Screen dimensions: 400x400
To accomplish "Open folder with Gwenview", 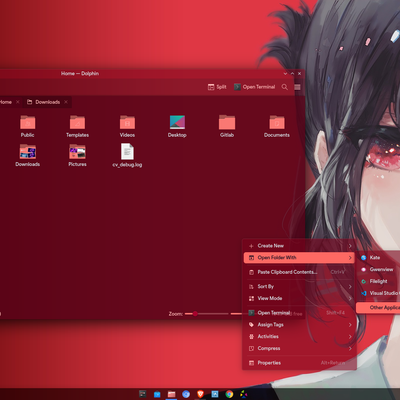I will point(379,269).
